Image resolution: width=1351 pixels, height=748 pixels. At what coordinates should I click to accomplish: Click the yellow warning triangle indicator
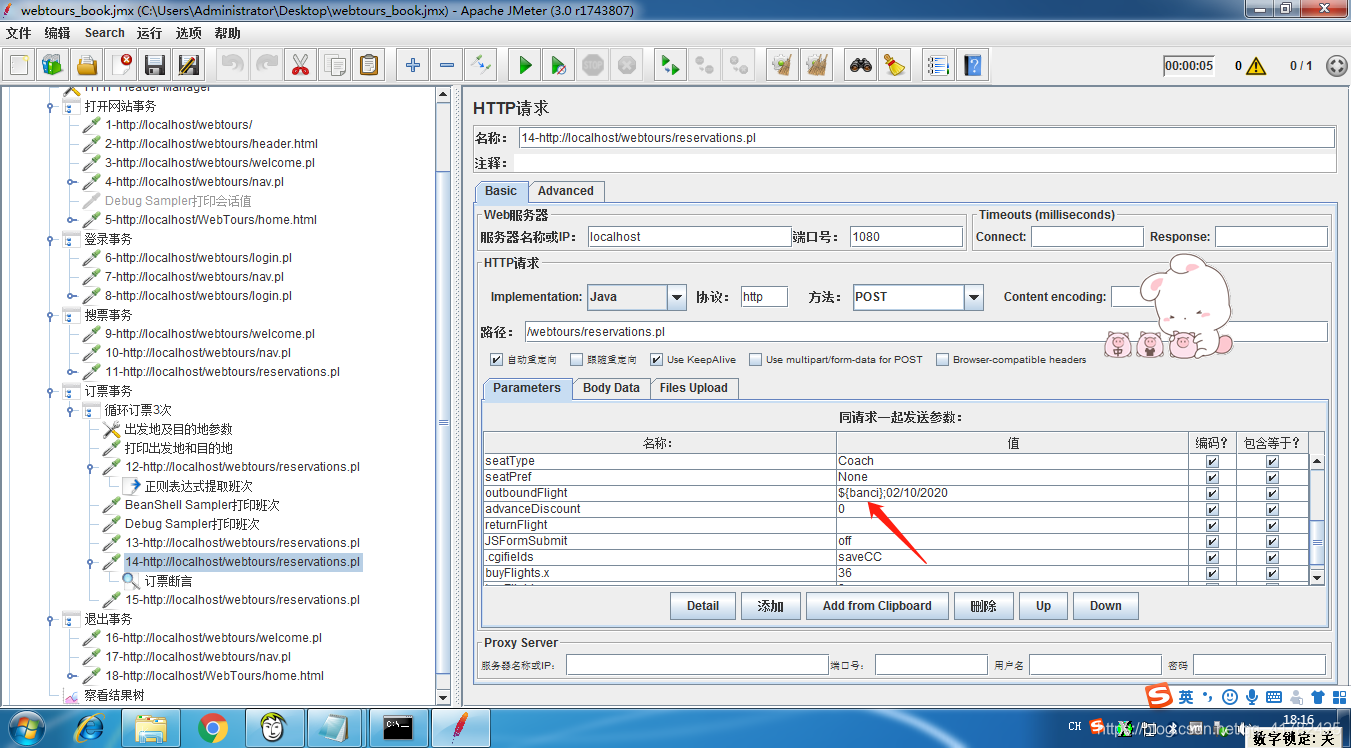coord(1256,66)
